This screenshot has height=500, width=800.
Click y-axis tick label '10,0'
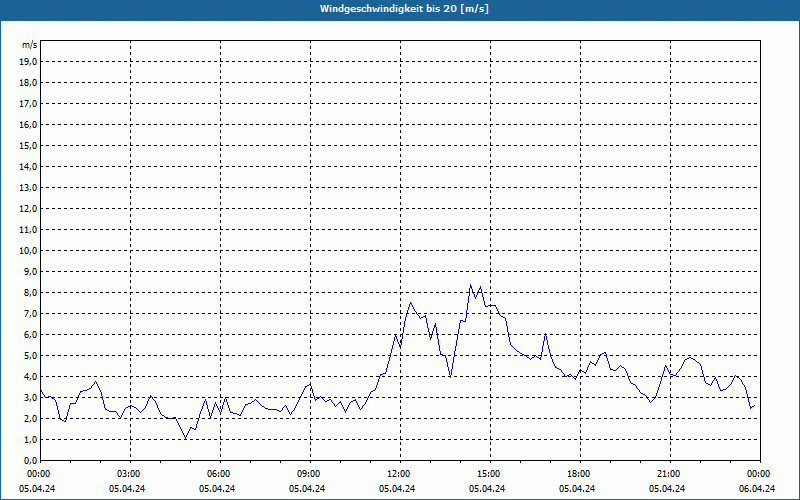pyautogui.click(x=28, y=251)
